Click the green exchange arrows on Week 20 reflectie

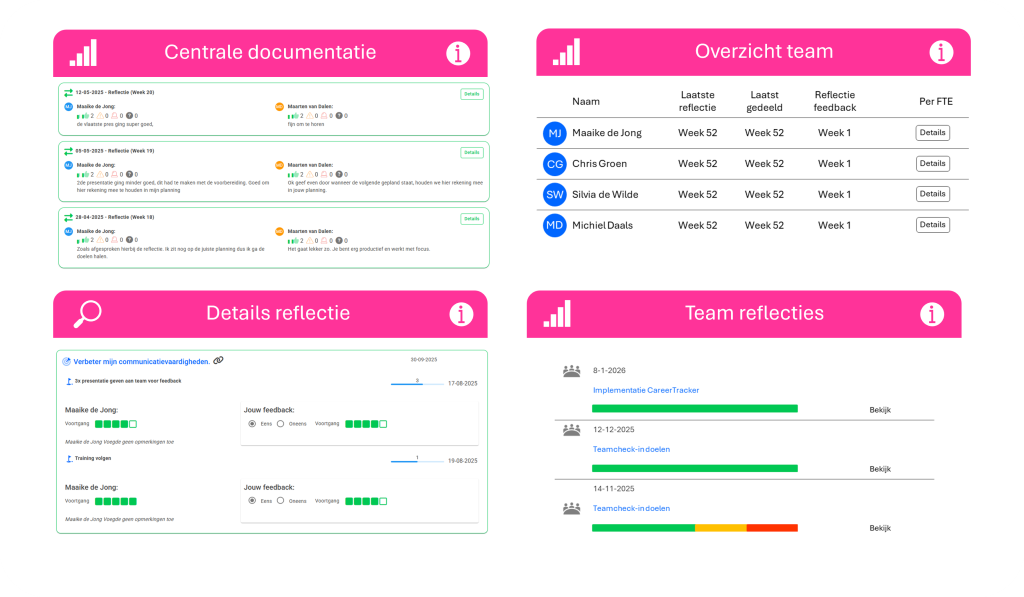coord(68,92)
